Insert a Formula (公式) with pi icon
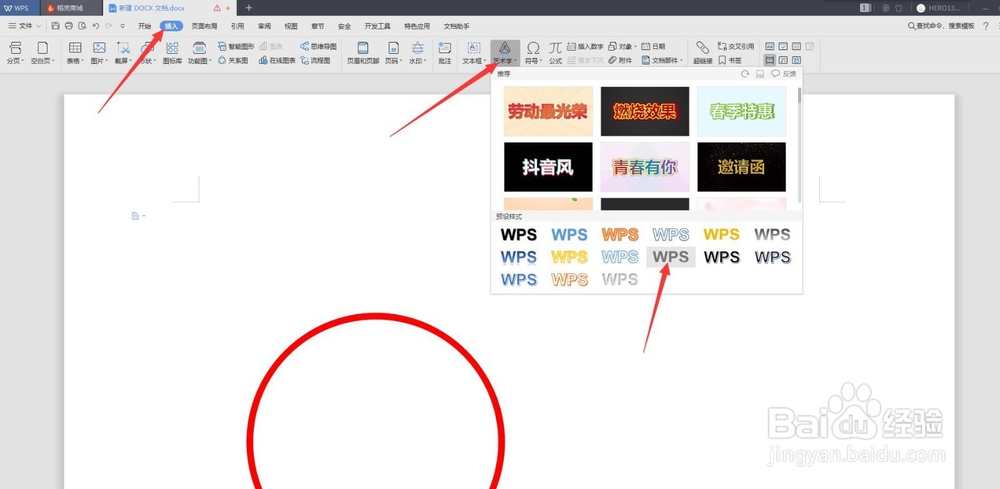The width and height of the screenshot is (1000, 489). (555, 52)
